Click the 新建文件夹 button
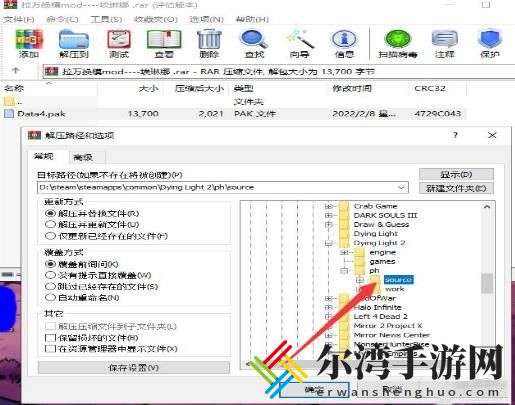The height and width of the screenshot is (405, 515). [456, 188]
